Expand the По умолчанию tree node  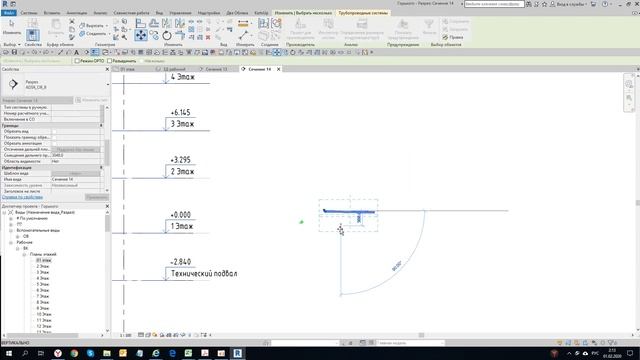pyautogui.click(x=11, y=218)
